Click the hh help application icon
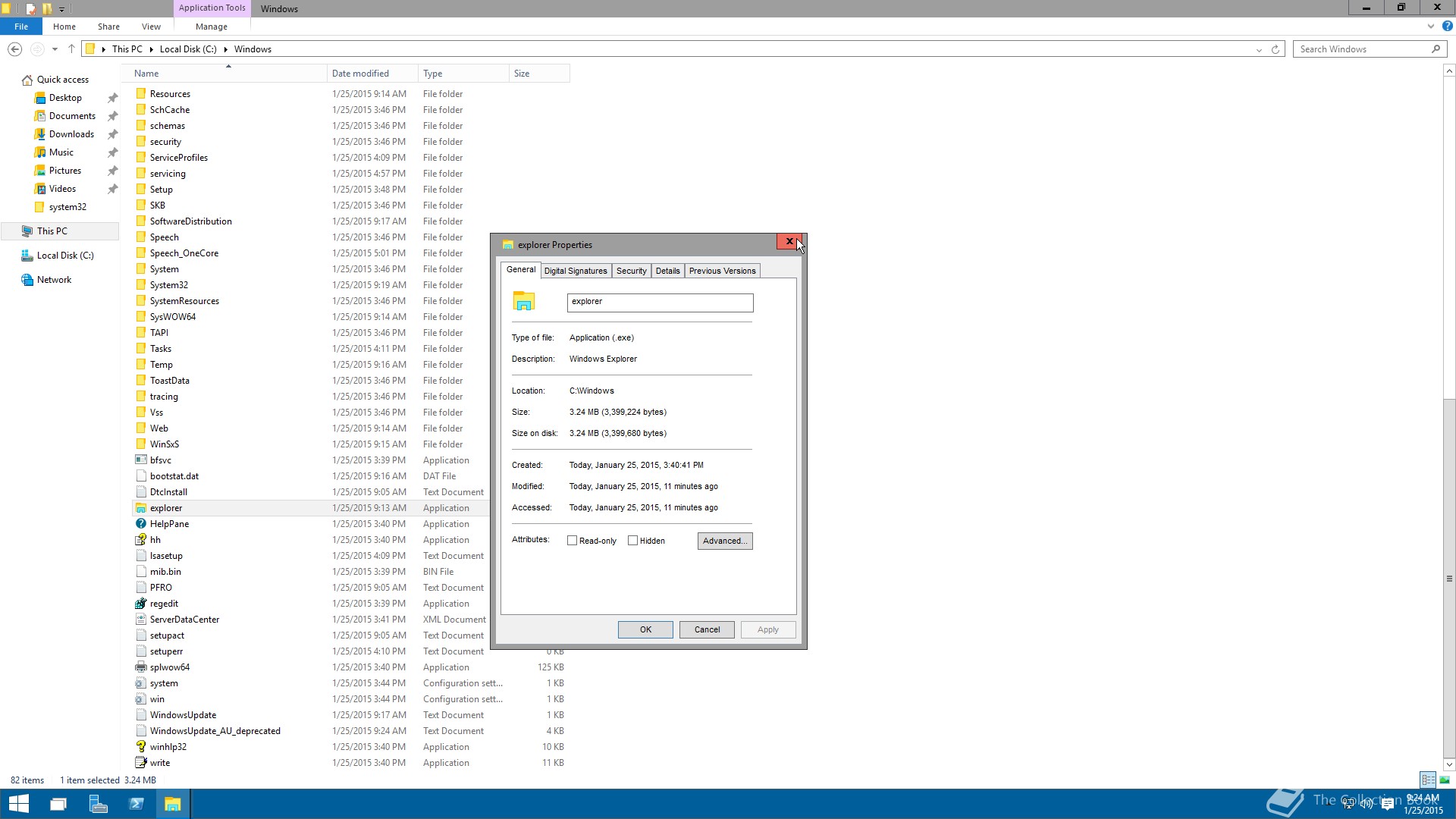 (x=141, y=540)
